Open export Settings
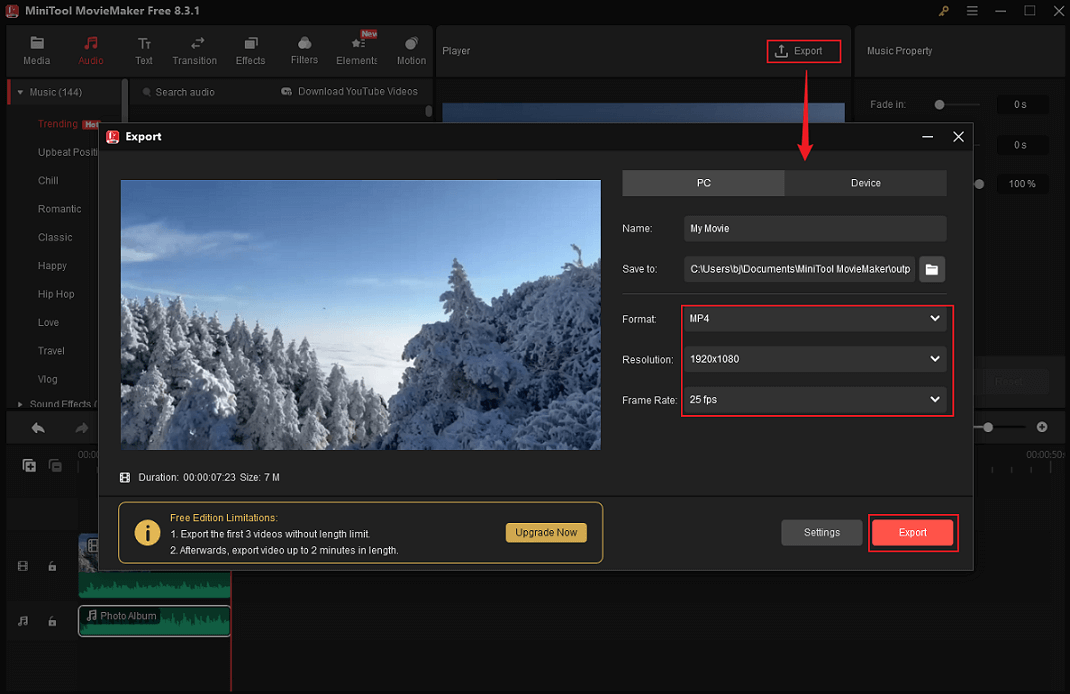 click(x=821, y=532)
